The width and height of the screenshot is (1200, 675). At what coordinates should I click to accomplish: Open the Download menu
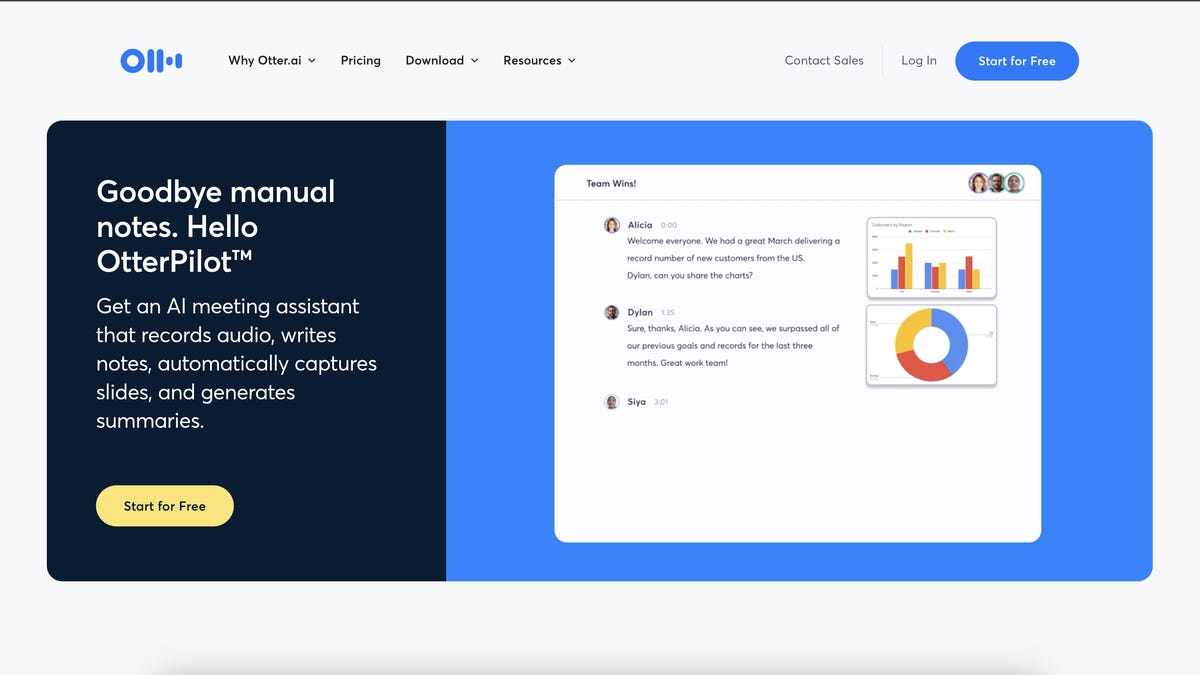(442, 61)
